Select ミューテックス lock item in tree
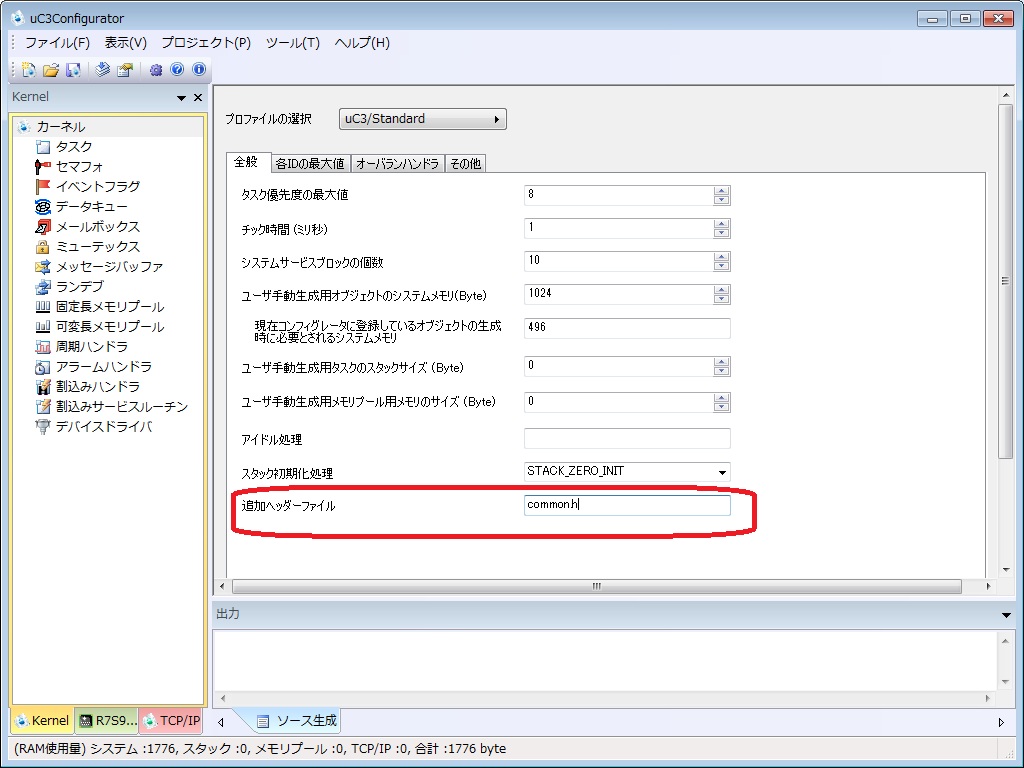This screenshot has width=1024, height=768. 97,247
